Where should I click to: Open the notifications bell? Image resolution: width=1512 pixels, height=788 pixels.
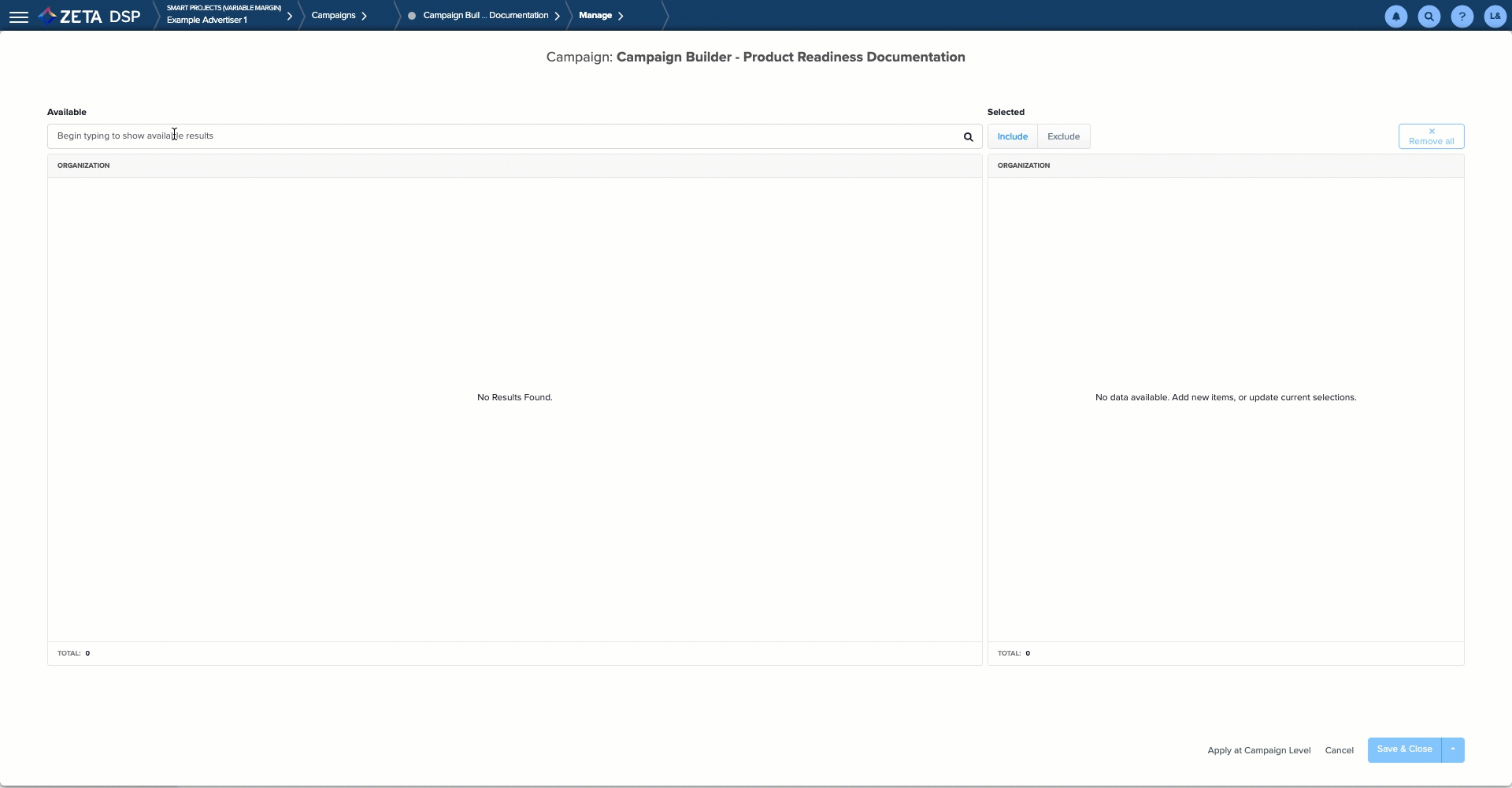click(x=1395, y=17)
